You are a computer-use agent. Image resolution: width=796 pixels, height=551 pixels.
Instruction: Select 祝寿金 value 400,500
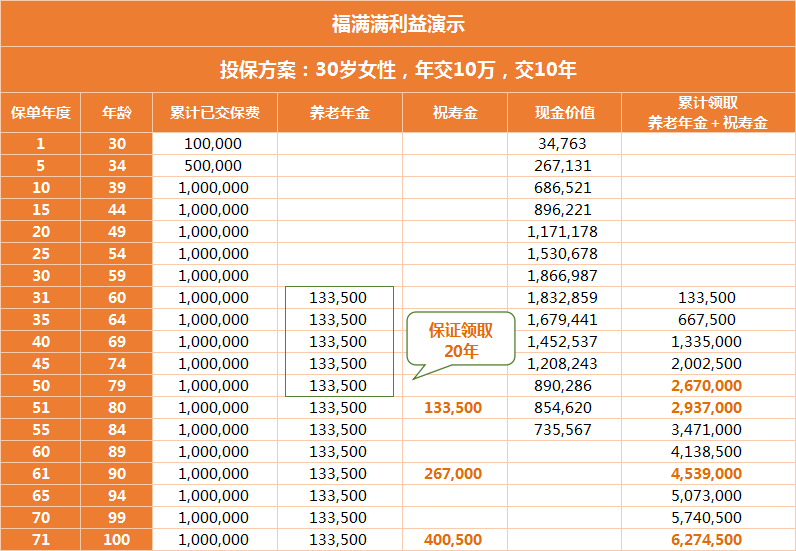click(453, 540)
